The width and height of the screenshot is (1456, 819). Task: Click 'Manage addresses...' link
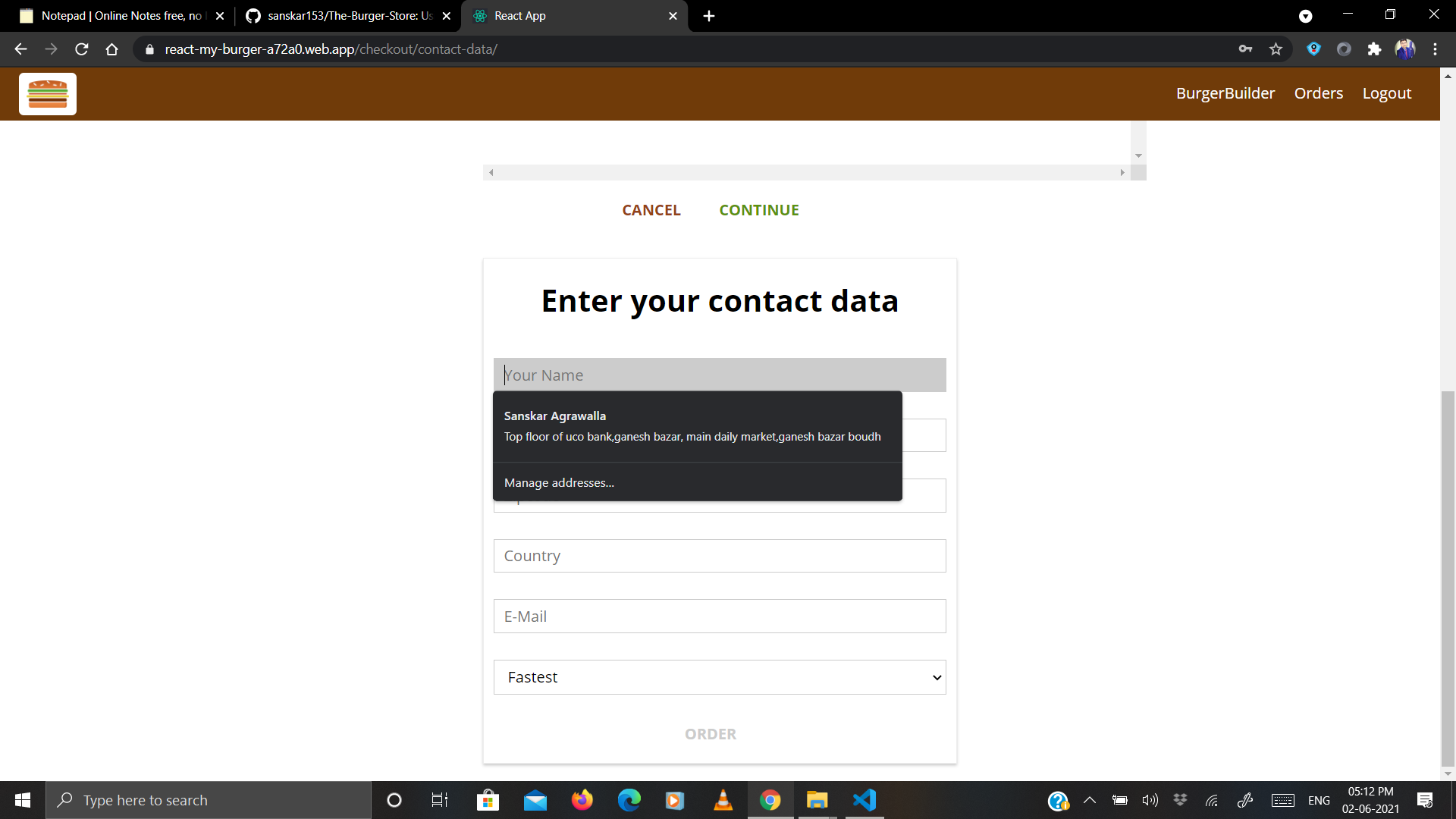(559, 482)
